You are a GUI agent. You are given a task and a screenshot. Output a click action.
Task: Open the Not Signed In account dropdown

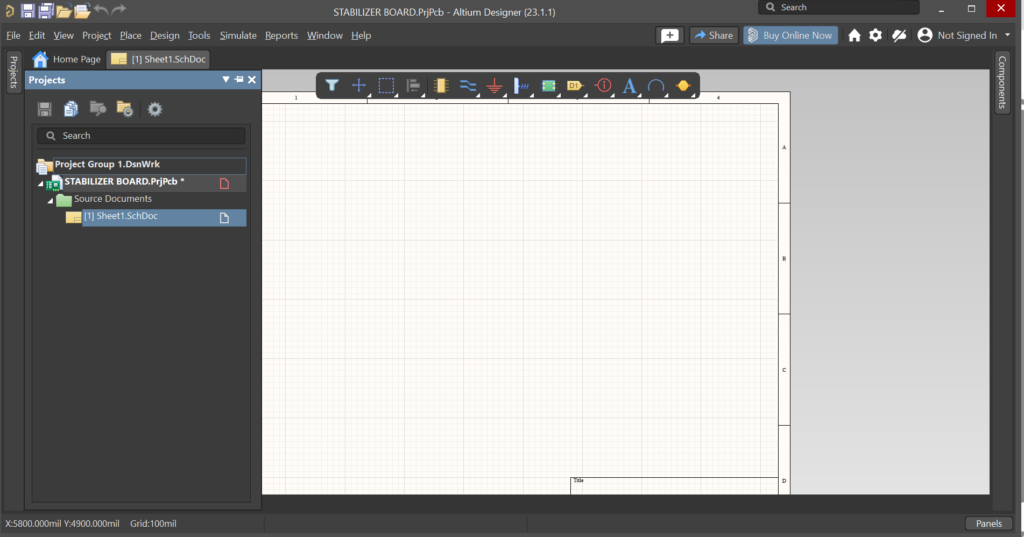(1007, 35)
